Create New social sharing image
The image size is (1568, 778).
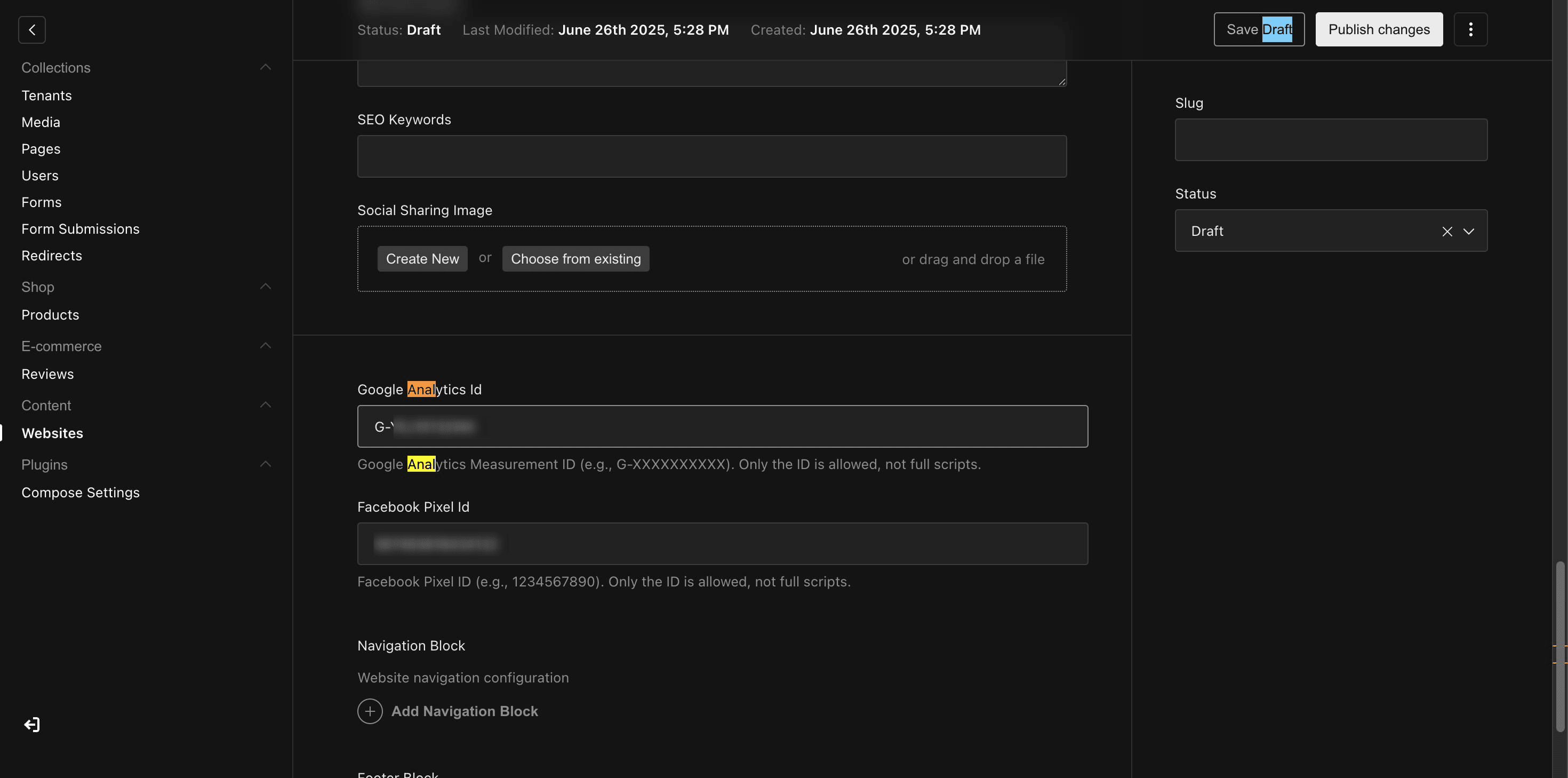422,258
